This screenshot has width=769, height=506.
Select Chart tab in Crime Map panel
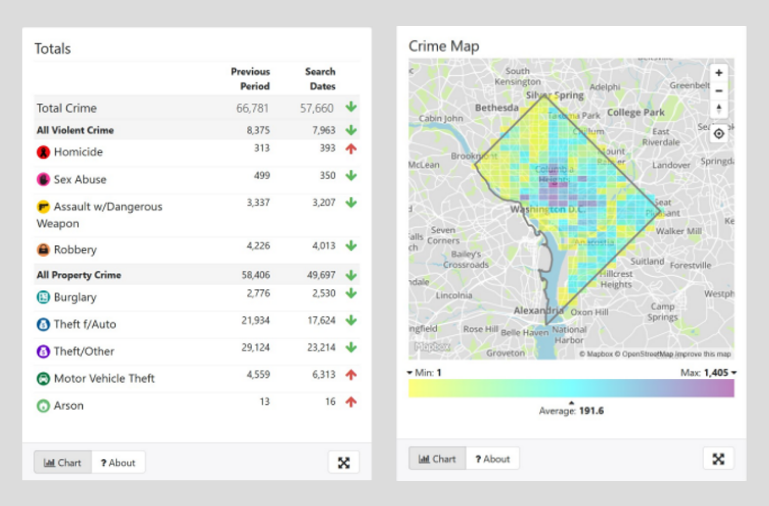pyautogui.click(x=437, y=459)
